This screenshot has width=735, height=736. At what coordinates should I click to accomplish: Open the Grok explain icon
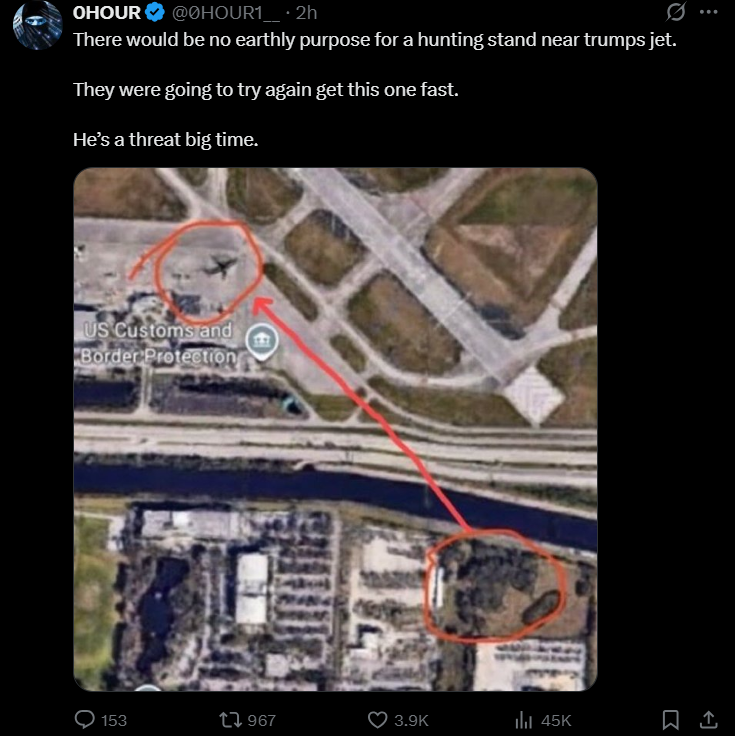(675, 12)
